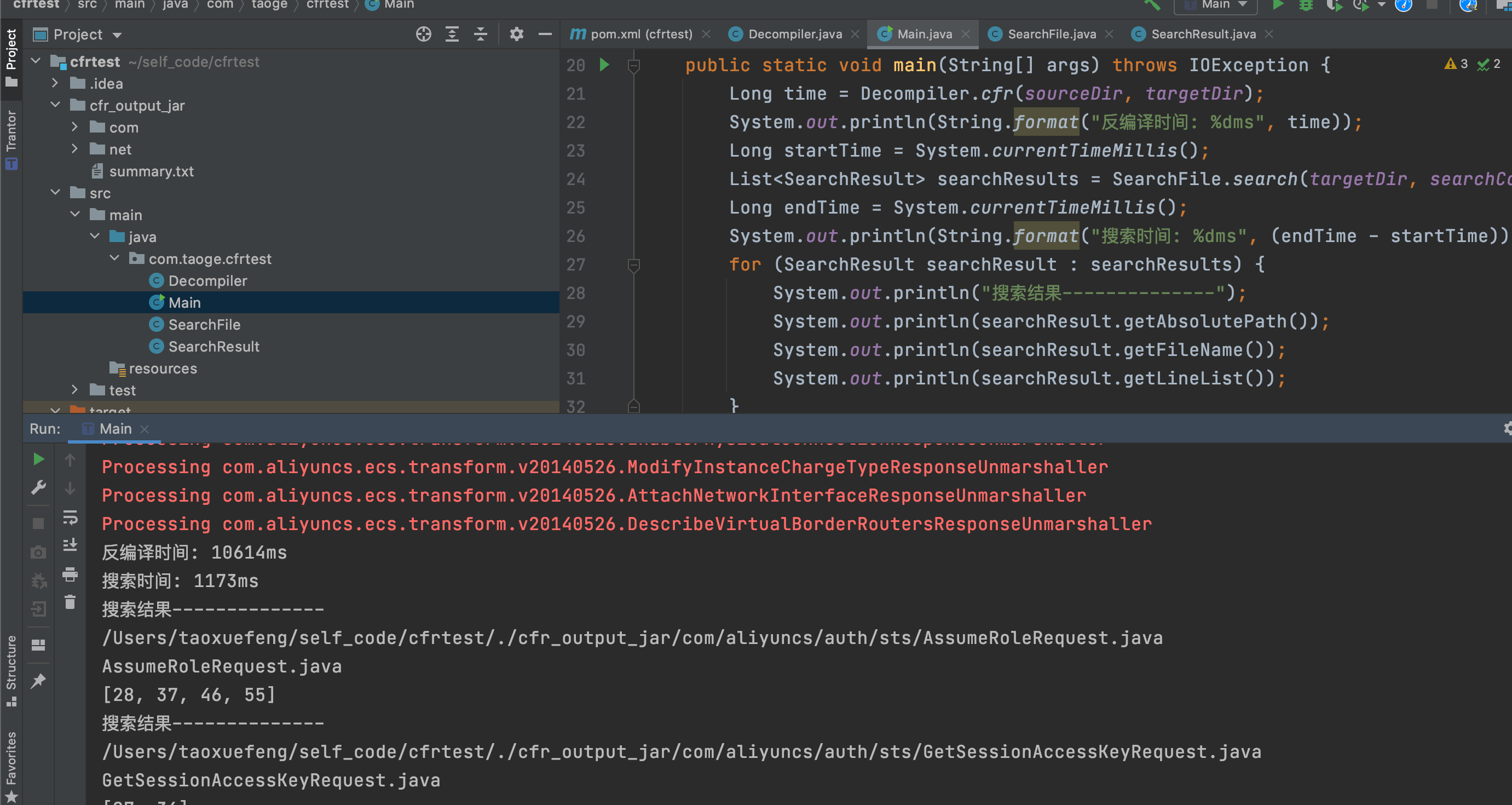
Task: Open Project panel settings gear
Action: pos(517,34)
